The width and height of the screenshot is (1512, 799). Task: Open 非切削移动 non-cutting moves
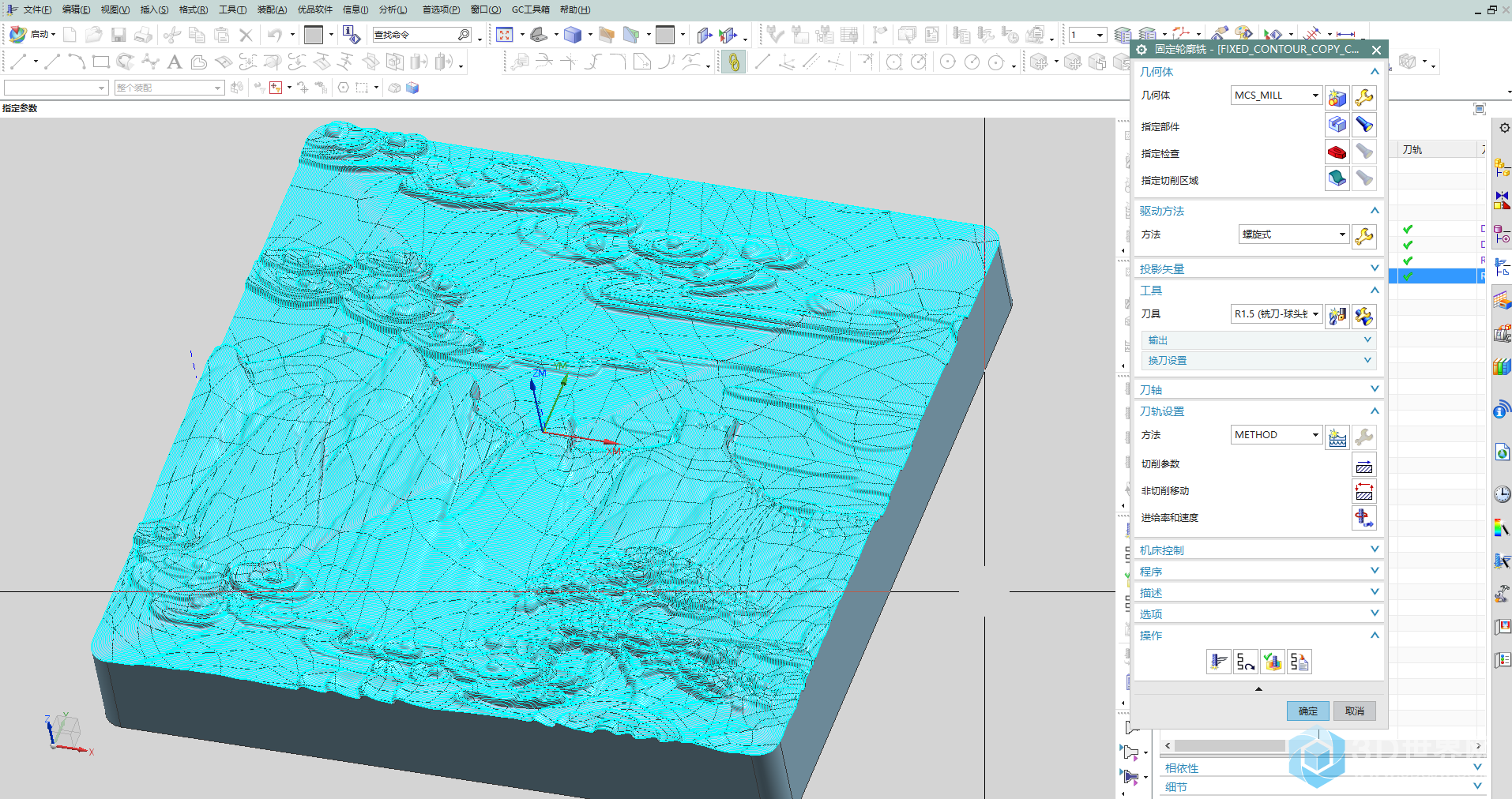[x=1364, y=493]
